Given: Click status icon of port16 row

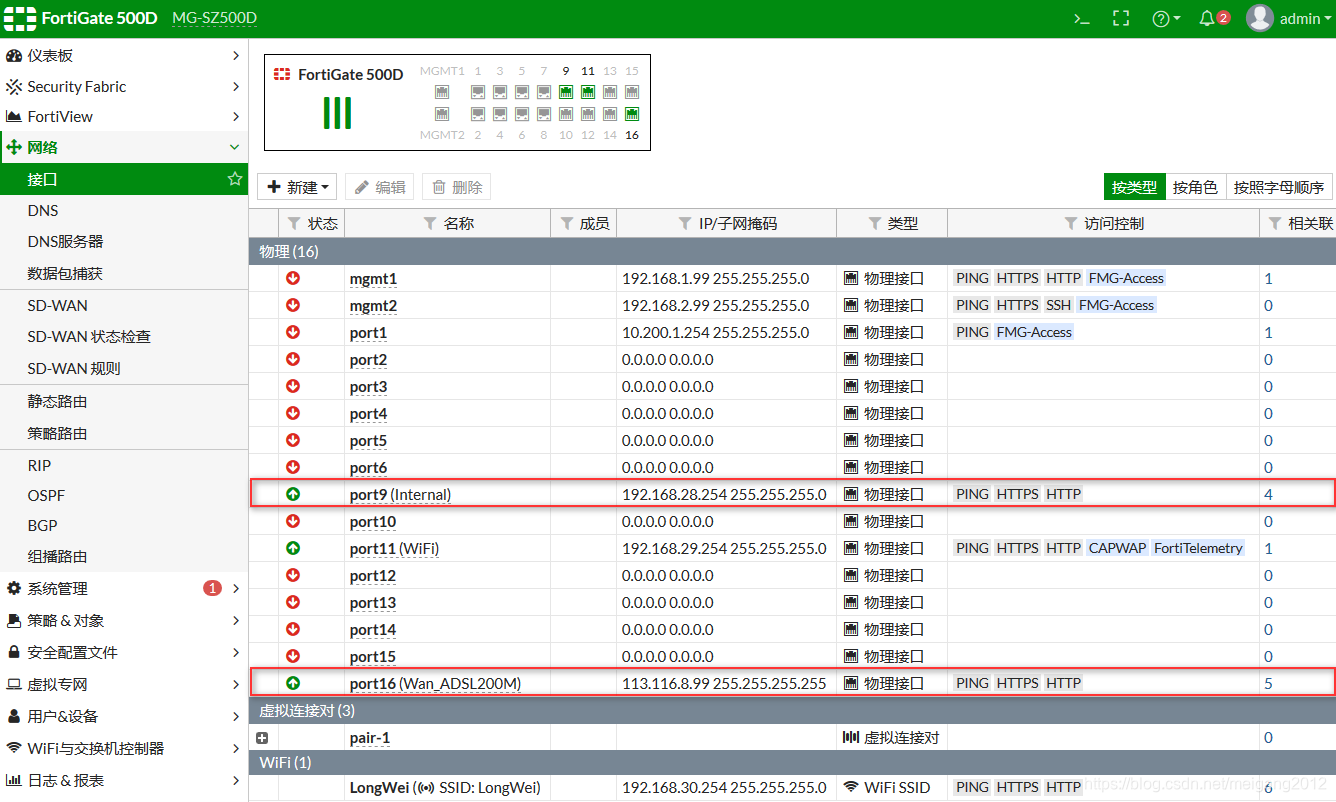Looking at the screenshot, I should [x=293, y=683].
